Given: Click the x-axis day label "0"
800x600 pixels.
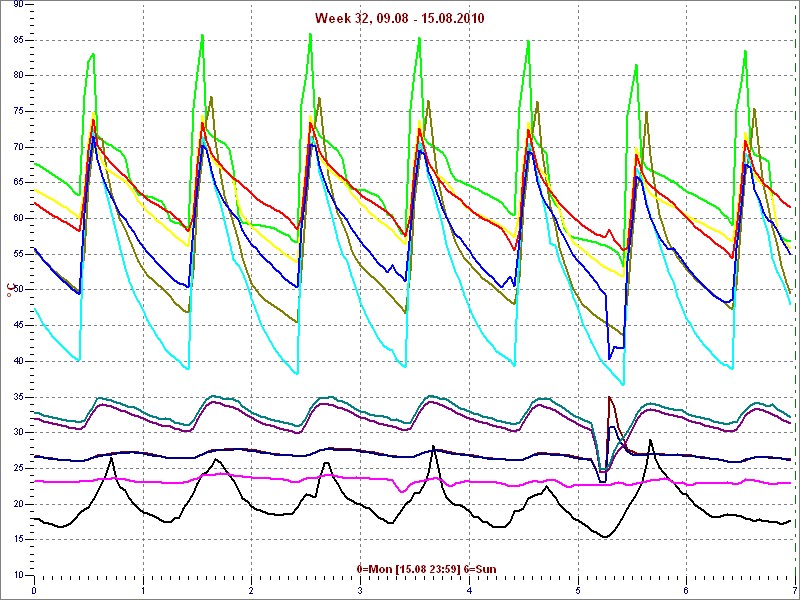Looking at the screenshot, I should coord(34,591).
